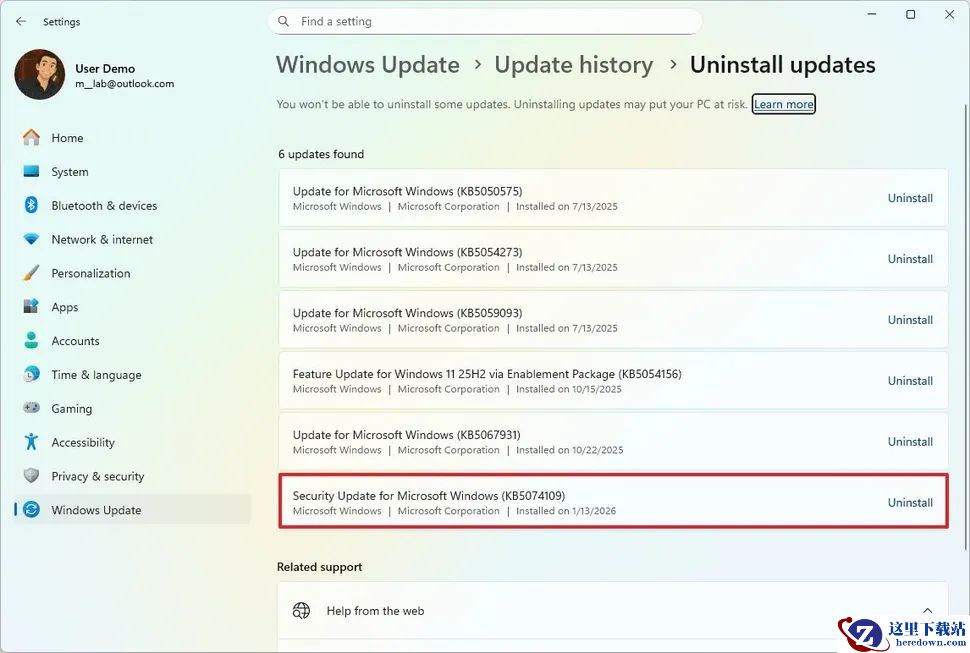Image resolution: width=970 pixels, height=653 pixels.
Task: Open System settings icon
Action: (32, 172)
